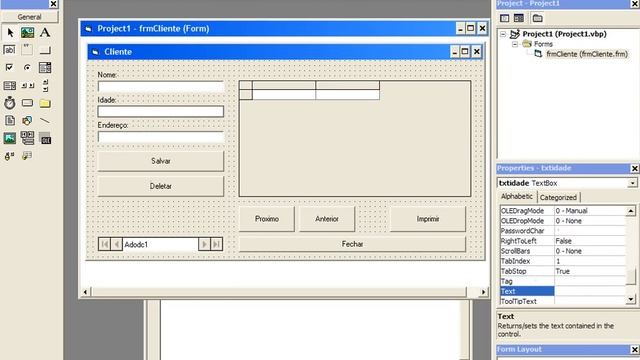Select the Pointer tool in the toolbox
This screenshot has height=360, width=640.
tap(10, 32)
